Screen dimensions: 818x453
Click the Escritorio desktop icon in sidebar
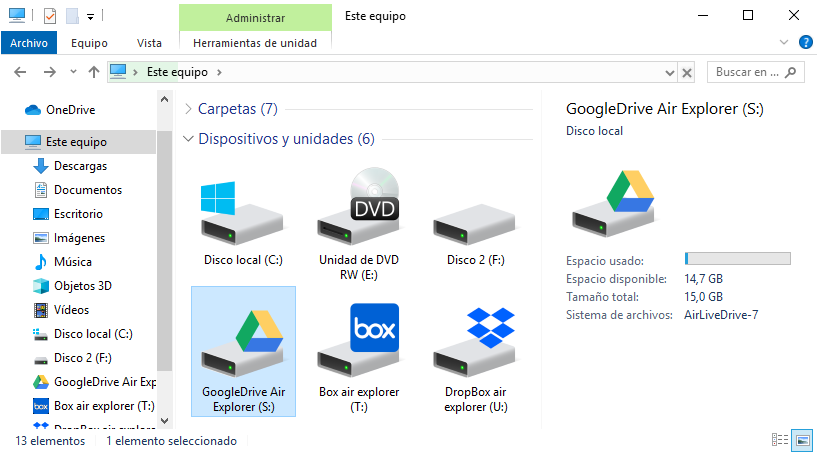point(41,214)
